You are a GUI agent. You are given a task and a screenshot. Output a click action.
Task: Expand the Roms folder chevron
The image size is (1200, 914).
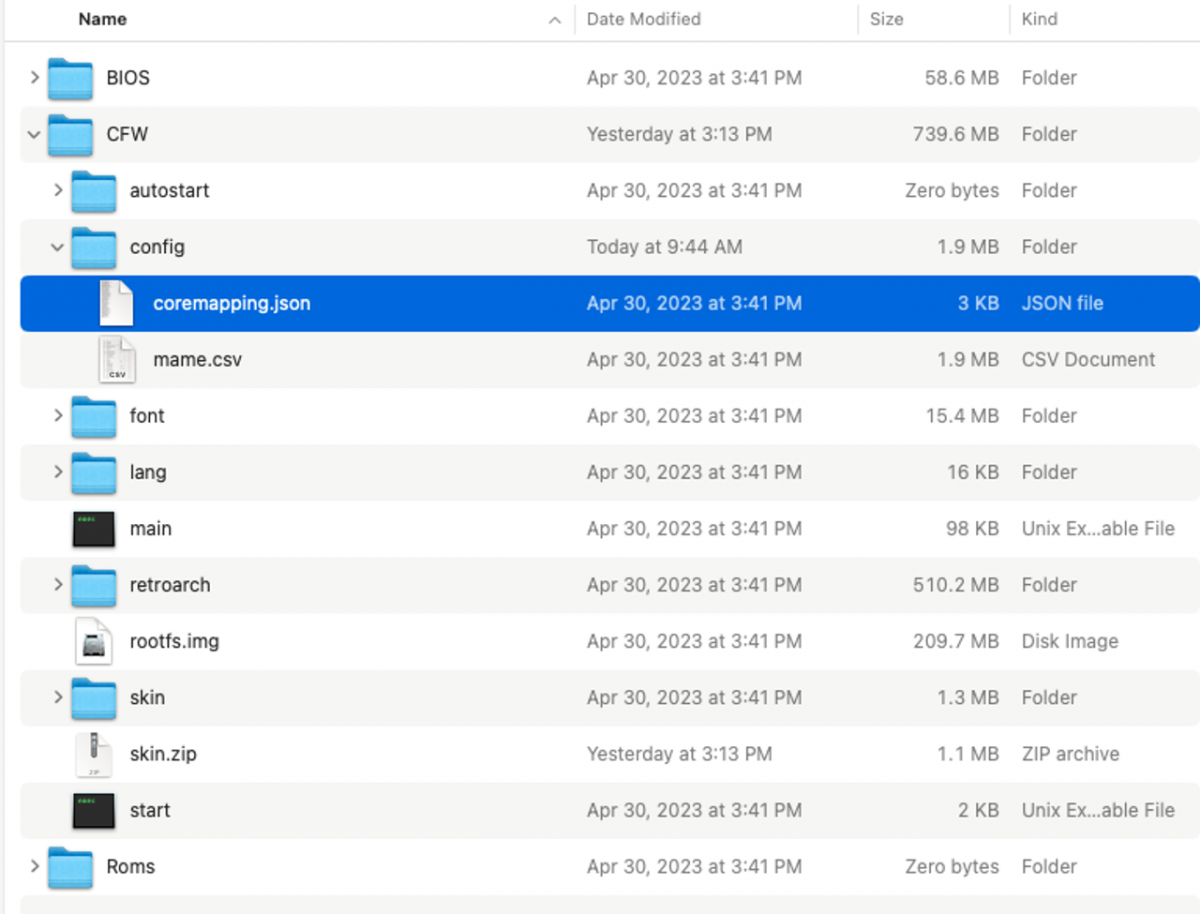coord(35,866)
